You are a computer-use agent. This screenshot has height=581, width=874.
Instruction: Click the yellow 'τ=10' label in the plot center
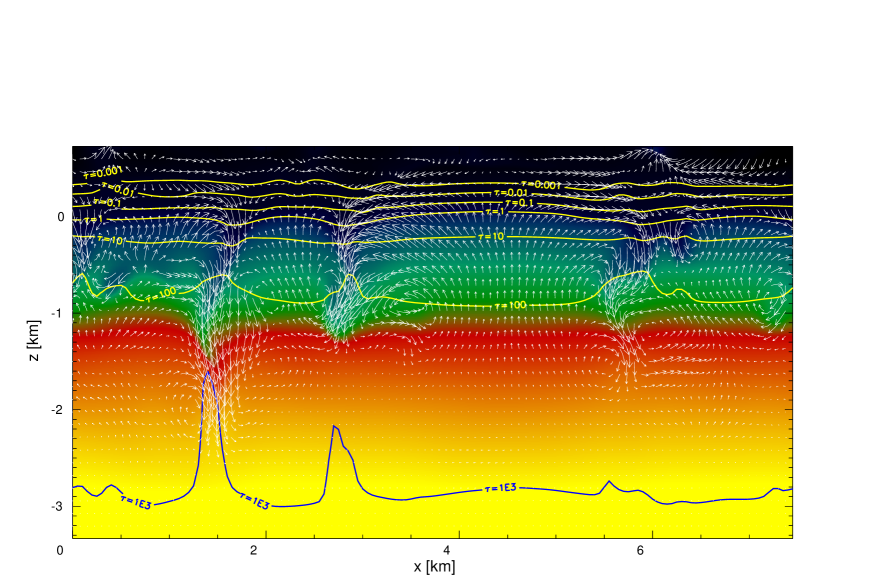491,236
